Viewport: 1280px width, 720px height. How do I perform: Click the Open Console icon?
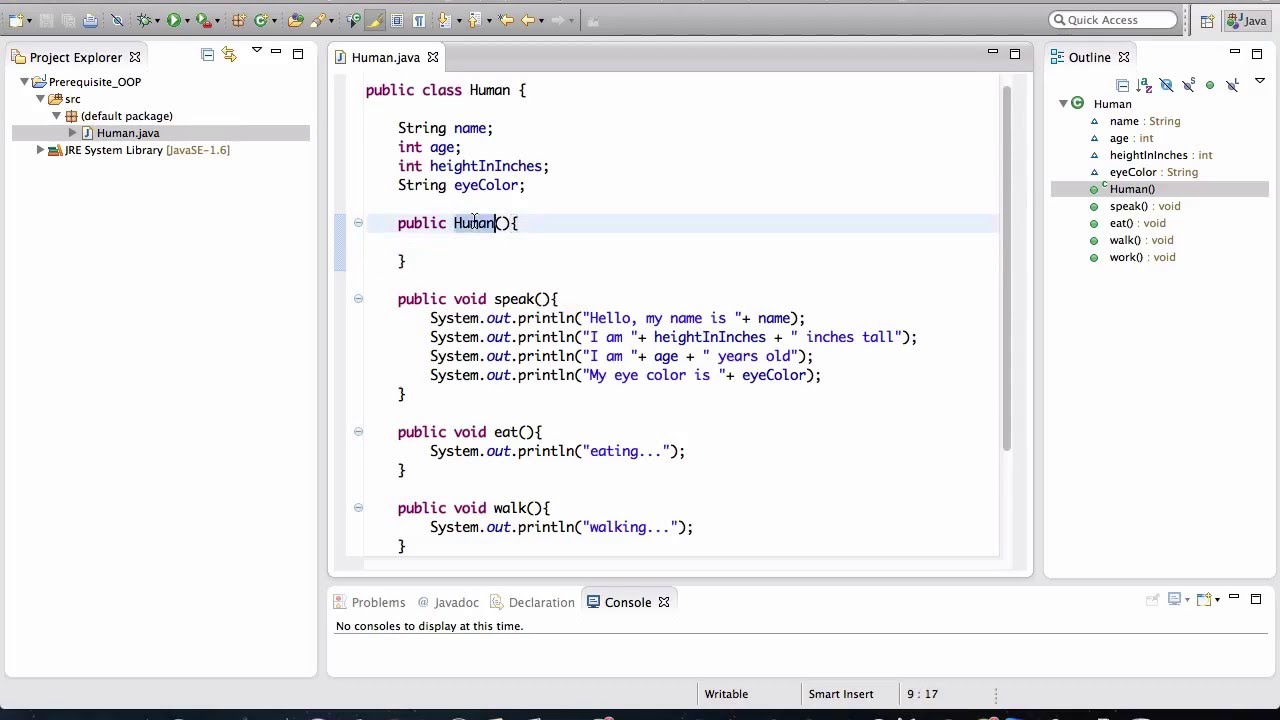tap(1204, 598)
